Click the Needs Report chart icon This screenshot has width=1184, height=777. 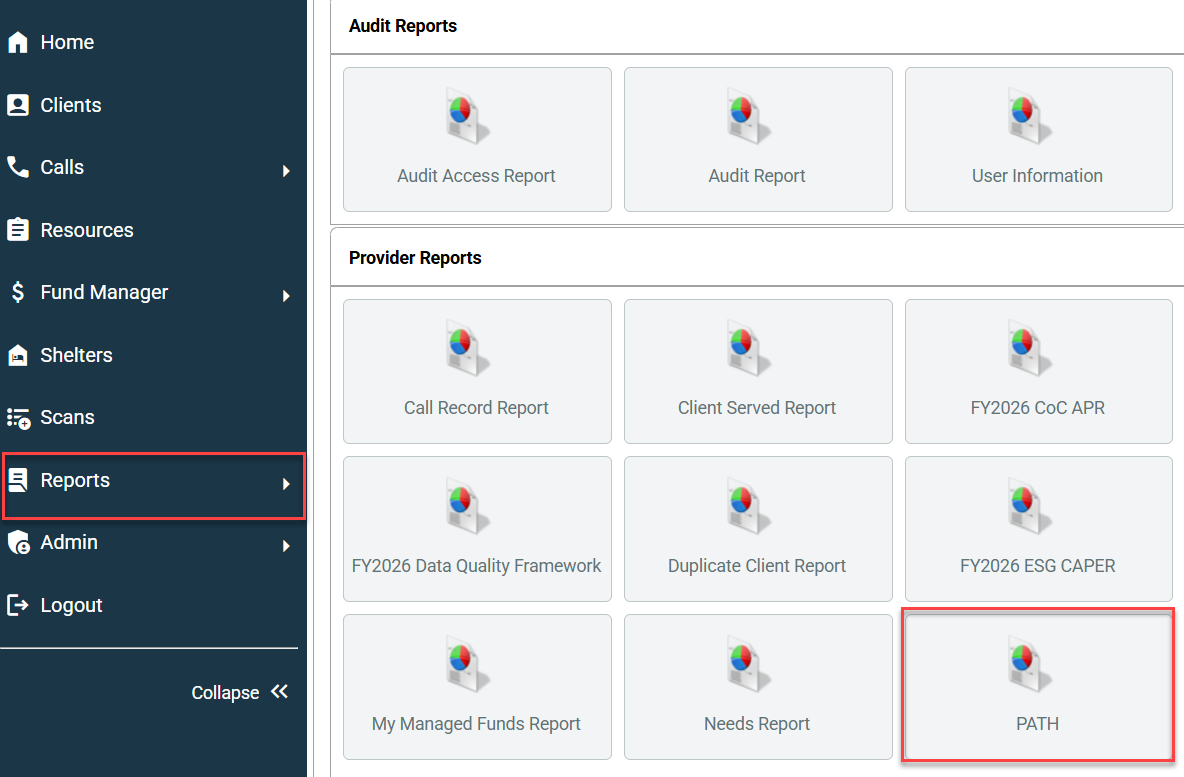(x=748, y=663)
